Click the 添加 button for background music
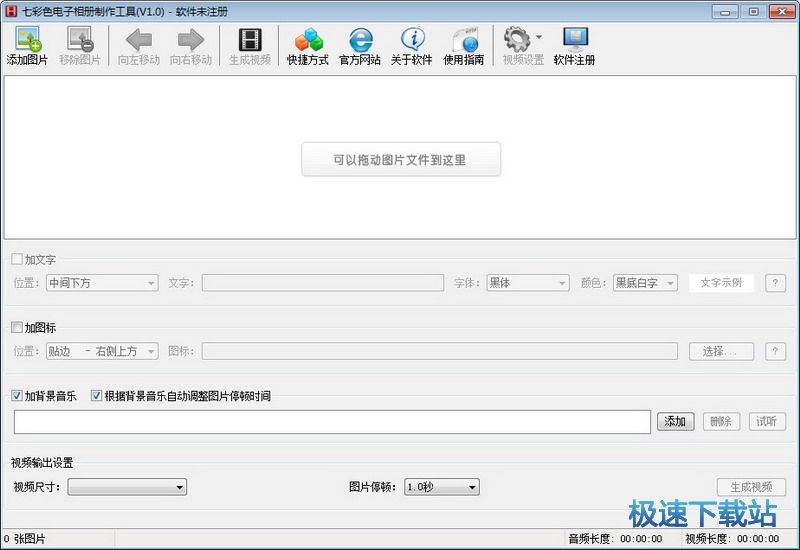The height and width of the screenshot is (550, 800). pyautogui.click(x=675, y=422)
